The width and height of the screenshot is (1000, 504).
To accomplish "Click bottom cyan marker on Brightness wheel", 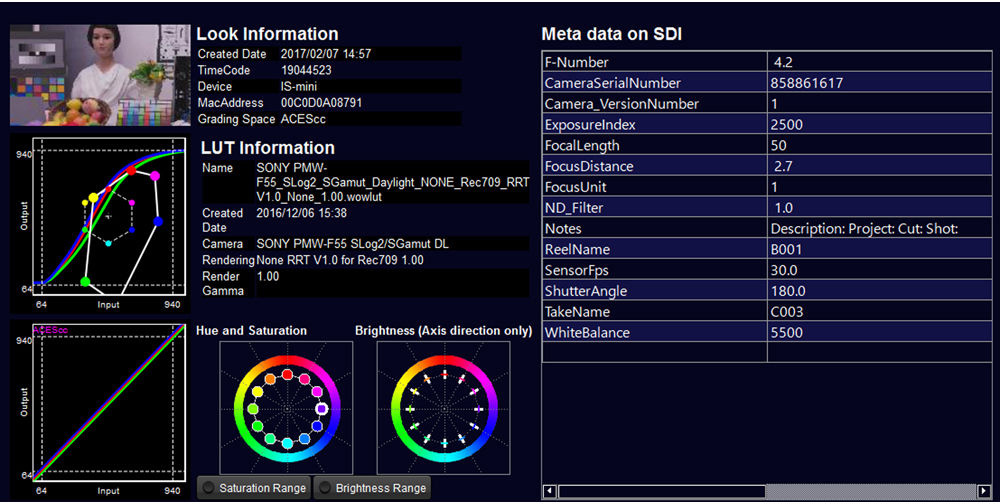I will point(445,442).
